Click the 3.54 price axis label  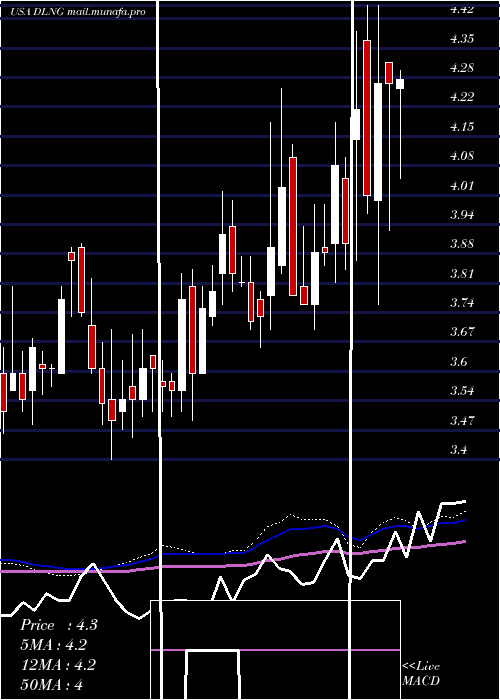tap(462, 391)
